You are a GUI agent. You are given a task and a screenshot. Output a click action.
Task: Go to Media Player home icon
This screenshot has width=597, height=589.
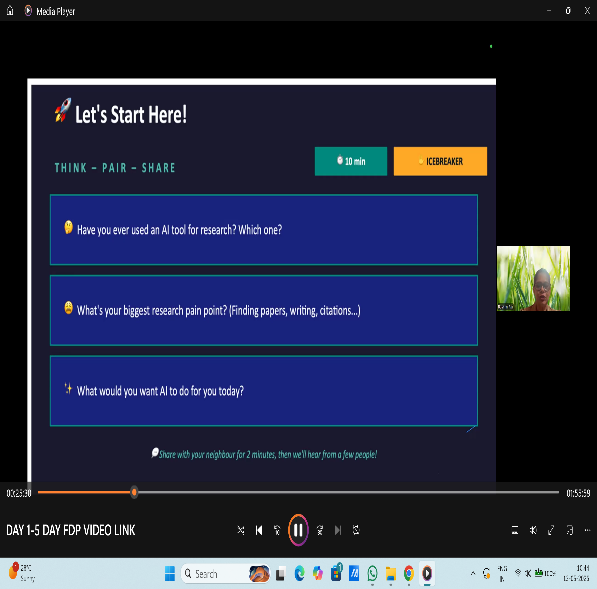[x=10, y=11]
